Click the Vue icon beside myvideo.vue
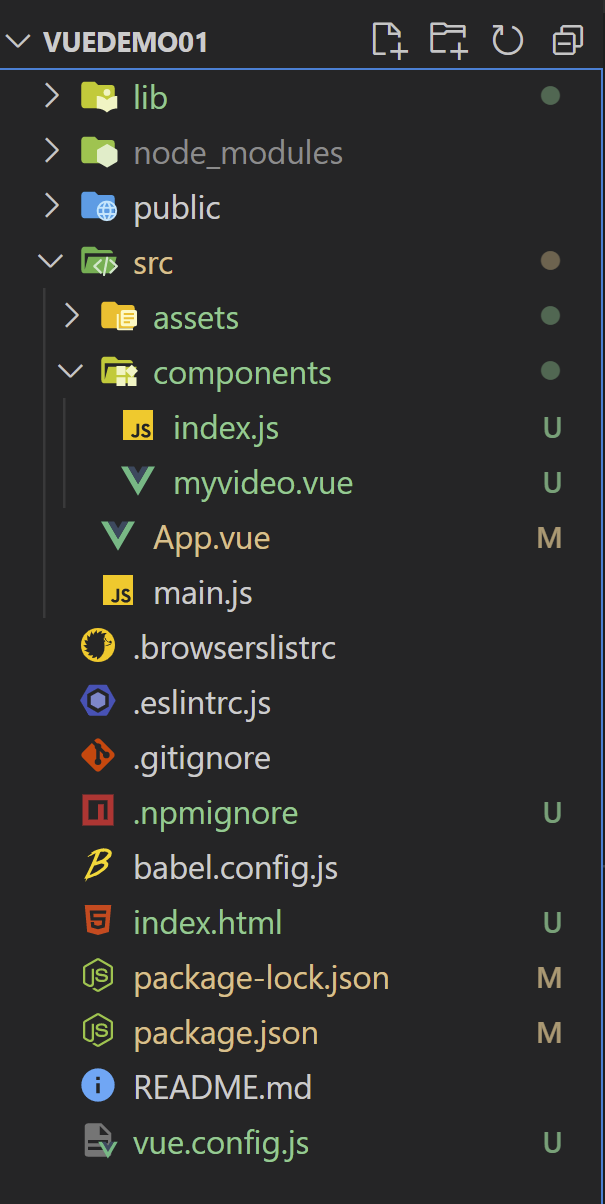 tap(138, 483)
